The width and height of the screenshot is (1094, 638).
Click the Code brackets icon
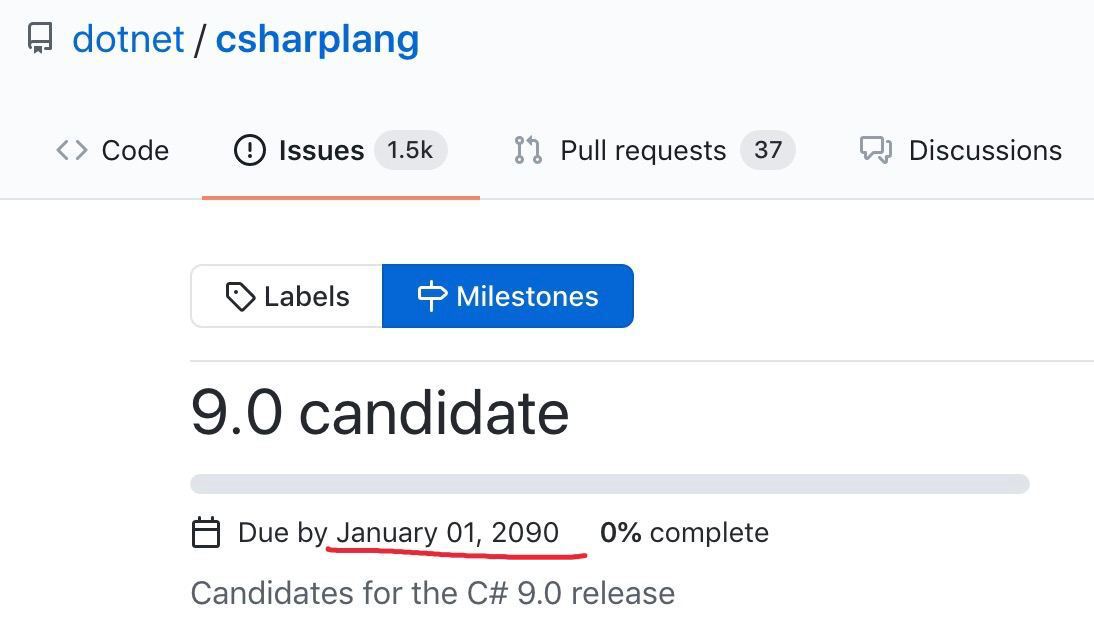pyautogui.click(x=72, y=150)
